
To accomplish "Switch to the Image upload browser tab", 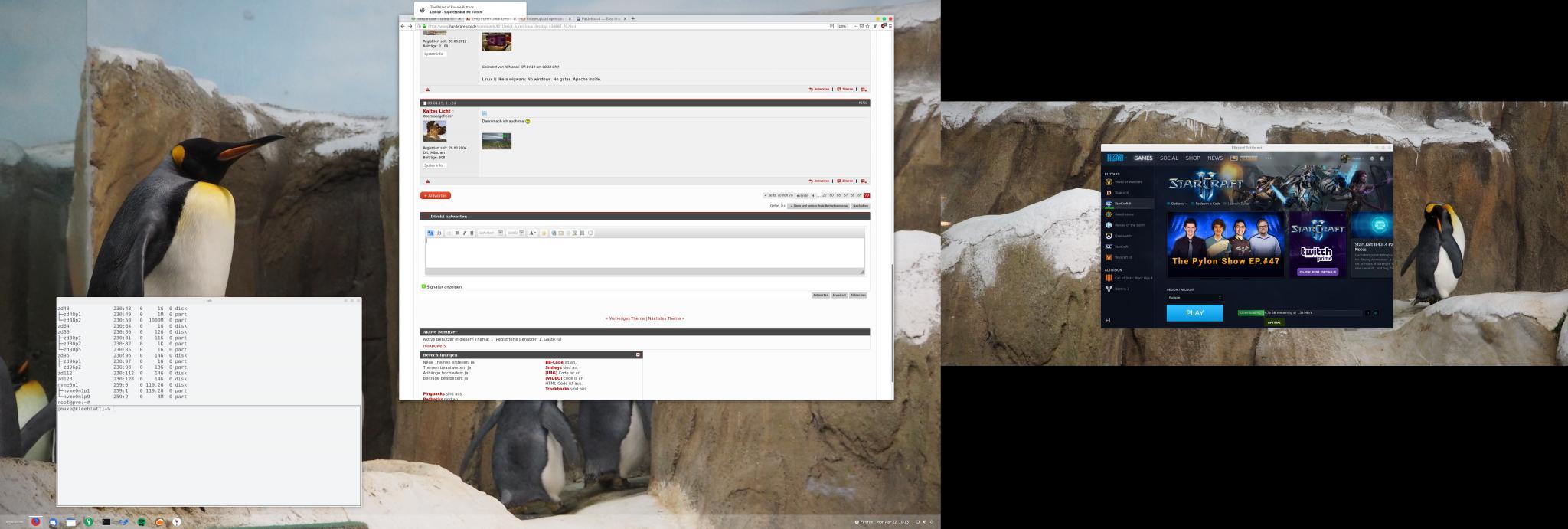I will tap(545, 18).
